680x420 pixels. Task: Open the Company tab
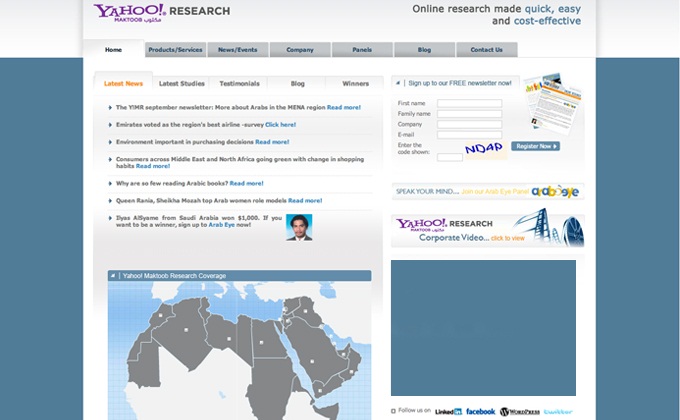click(x=300, y=49)
